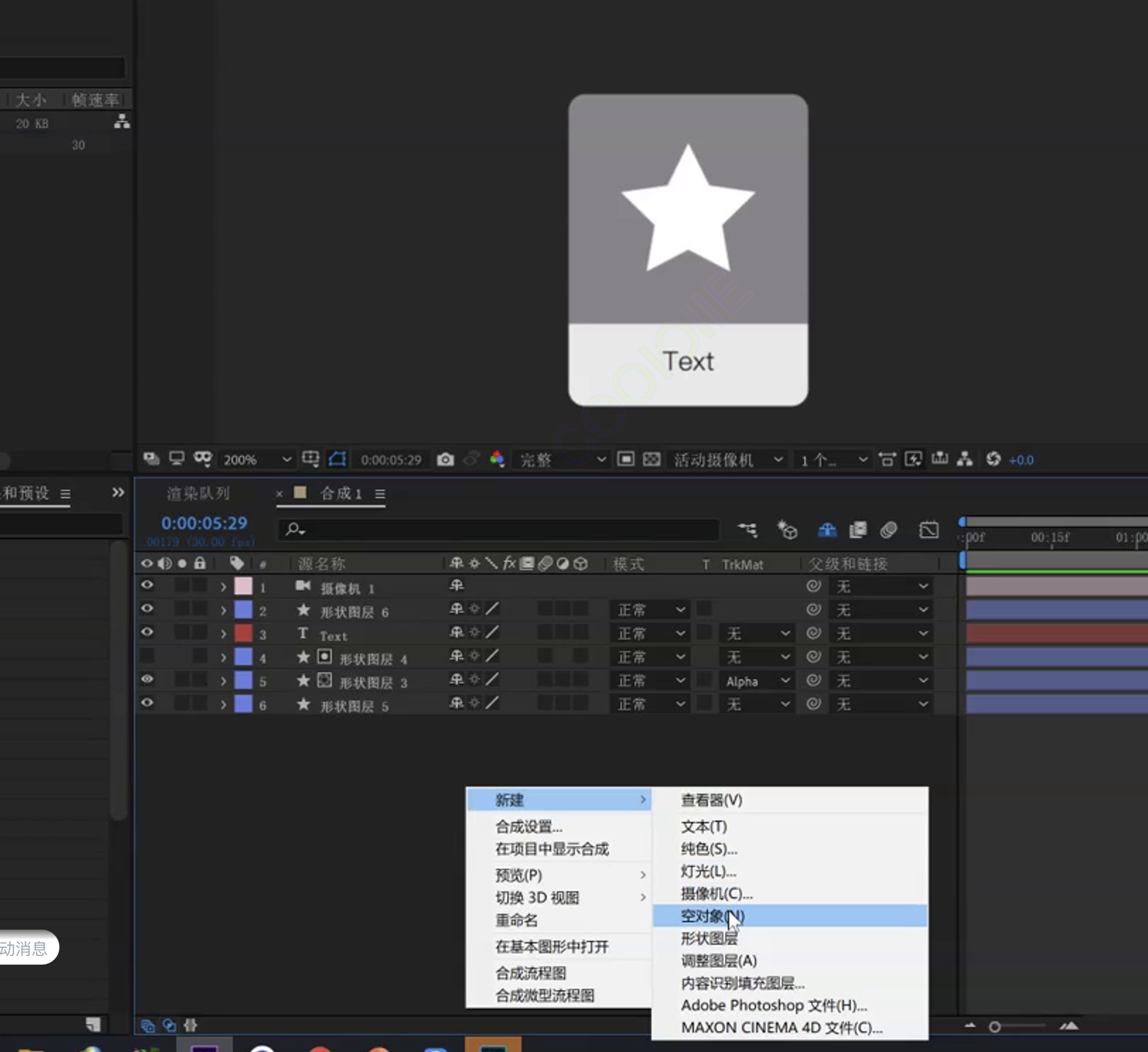
Task: Hide the 摄像机 1 layer
Action: [x=147, y=585]
